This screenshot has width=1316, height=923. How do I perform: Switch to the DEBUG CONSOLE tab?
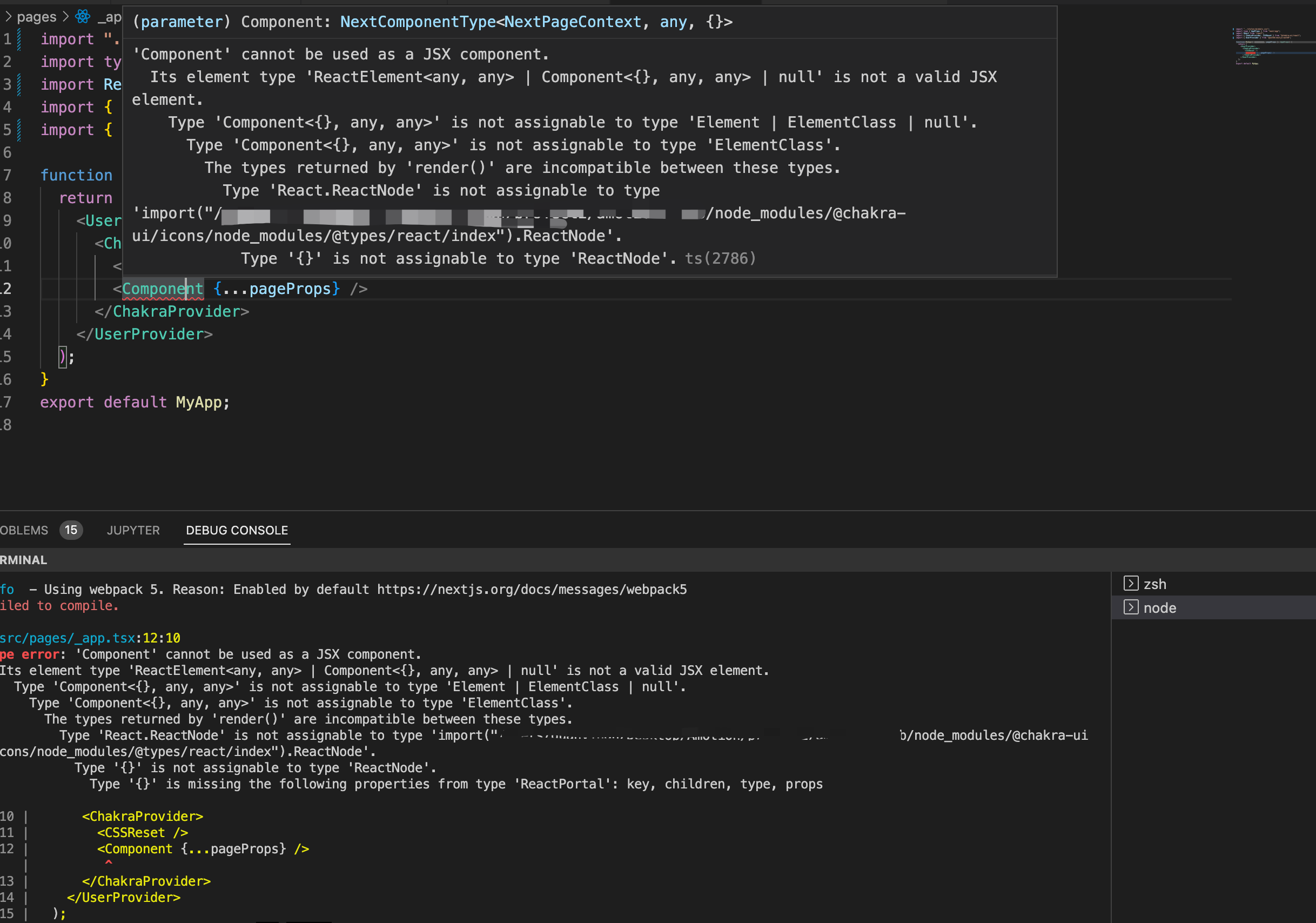pyautogui.click(x=237, y=530)
